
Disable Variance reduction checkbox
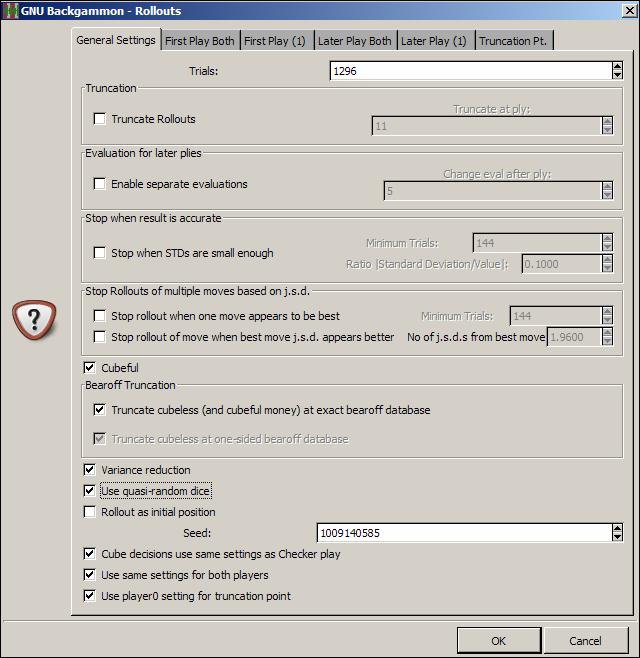click(x=89, y=470)
